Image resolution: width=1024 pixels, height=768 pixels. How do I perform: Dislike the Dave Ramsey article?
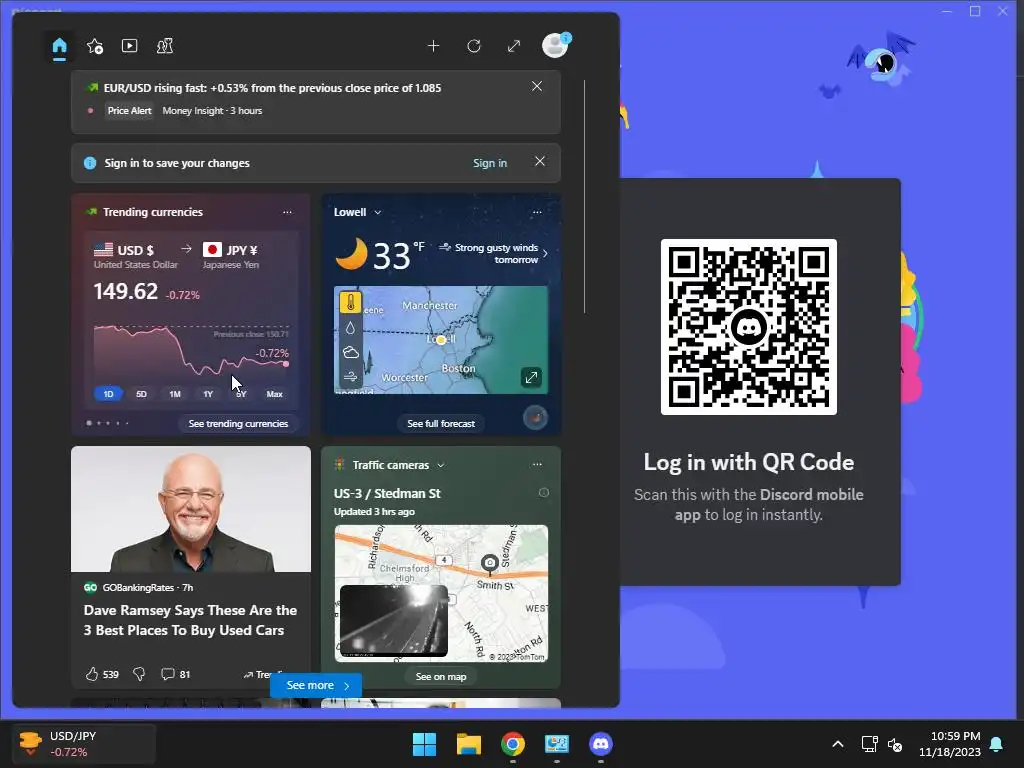pos(138,674)
